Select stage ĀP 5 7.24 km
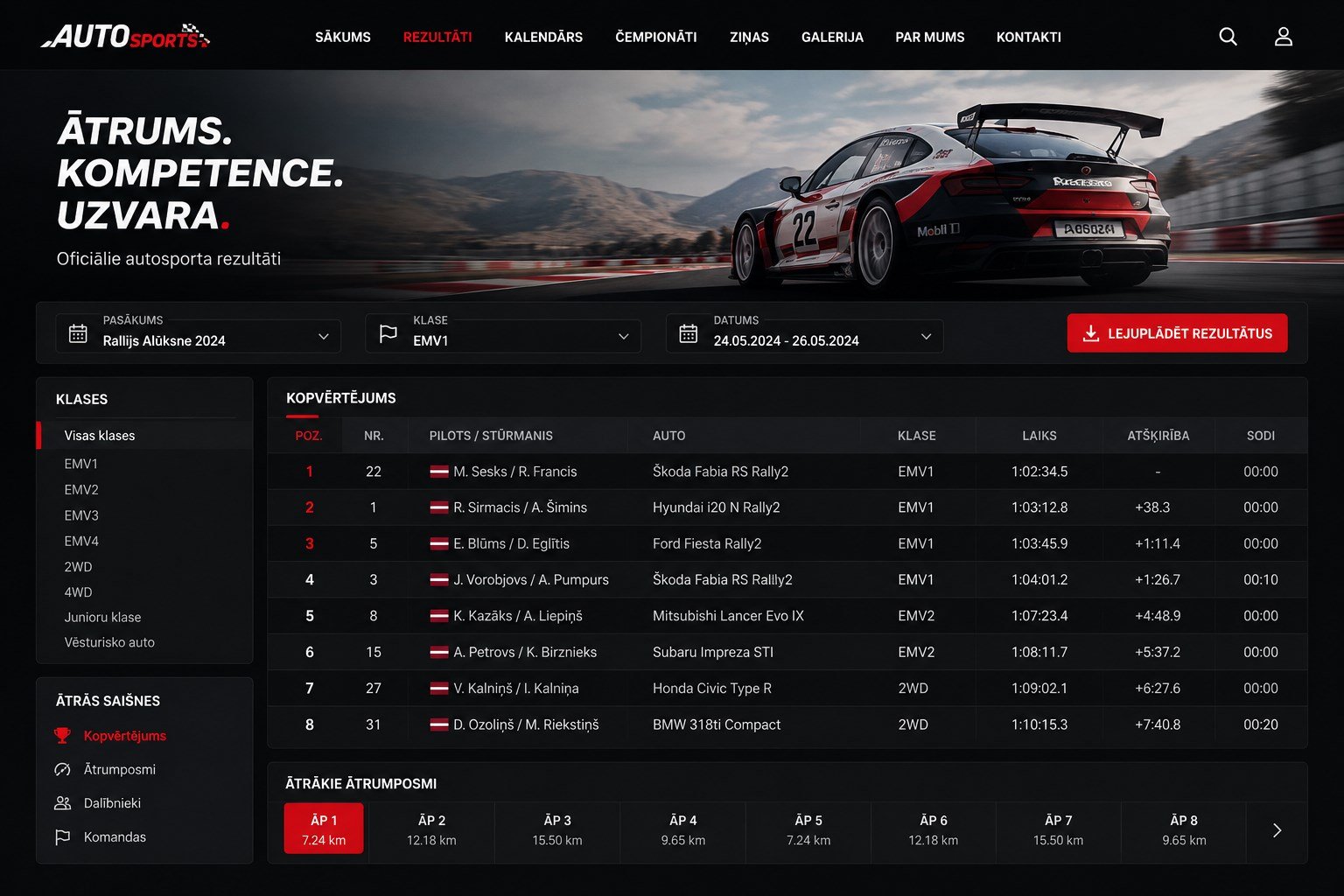 click(x=808, y=830)
